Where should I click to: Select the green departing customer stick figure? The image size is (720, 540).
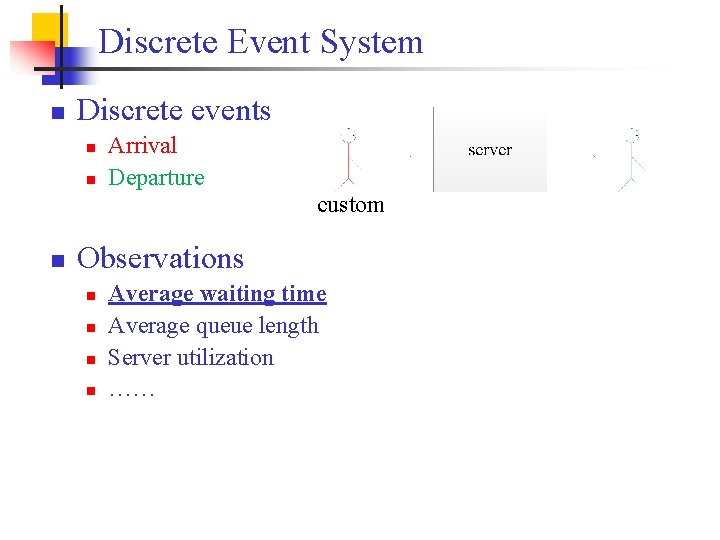pos(632,159)
